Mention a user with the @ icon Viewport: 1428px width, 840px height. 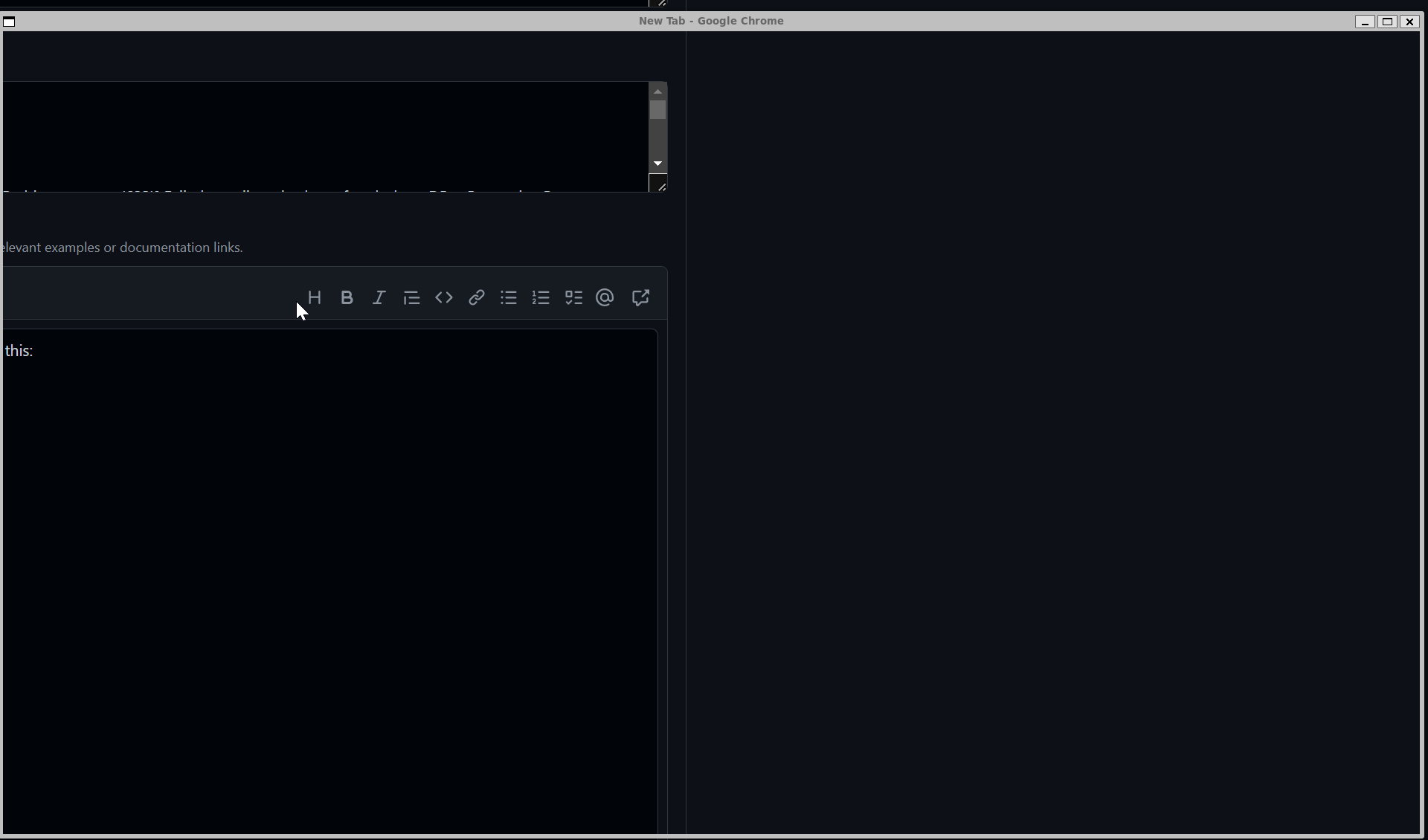click(605, 298)
